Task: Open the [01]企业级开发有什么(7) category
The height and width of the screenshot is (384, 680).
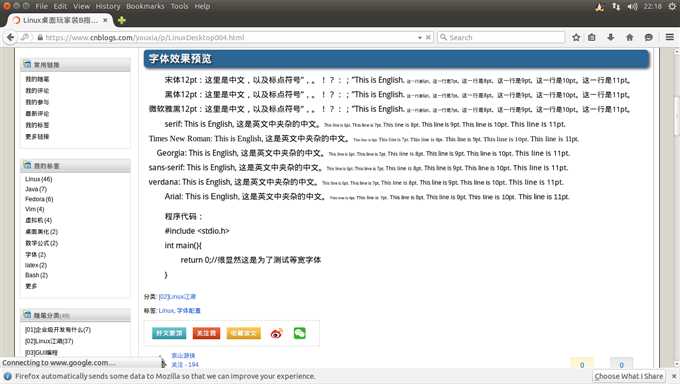Action: pos(58,330)
